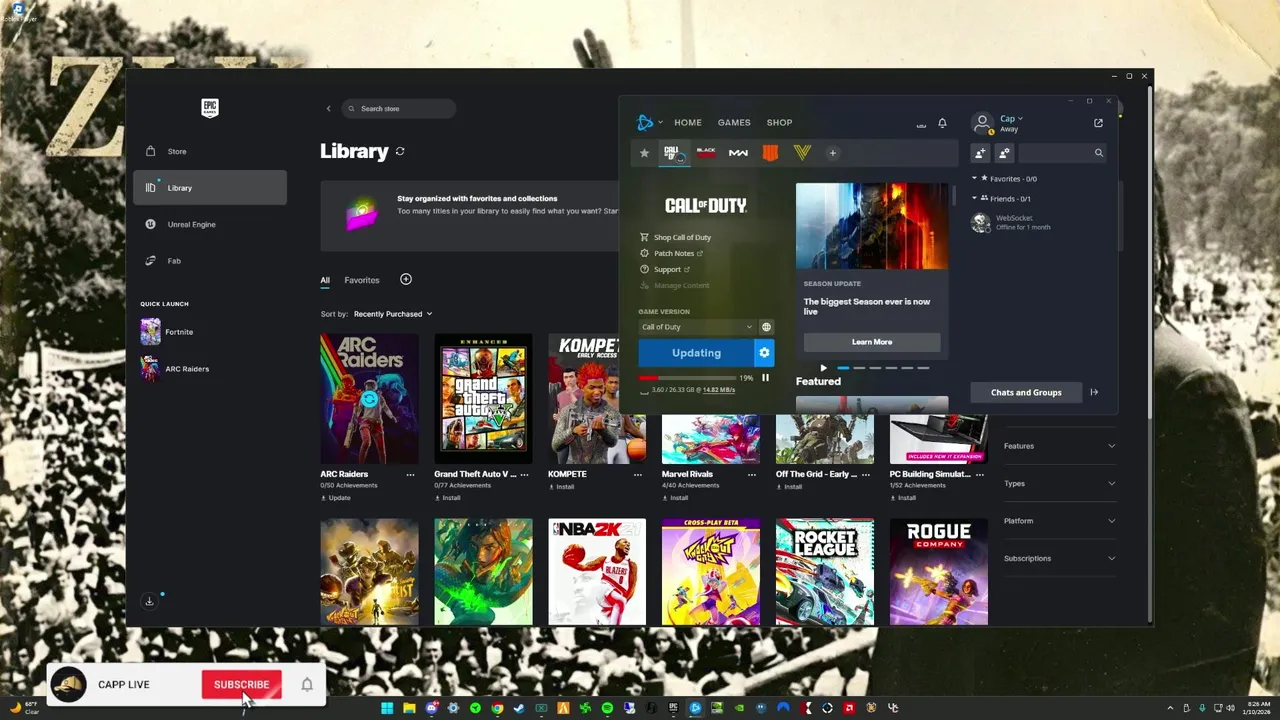Open game settings gear beside Updating
Screen dimensions: 1280x720
click(764, 353)
